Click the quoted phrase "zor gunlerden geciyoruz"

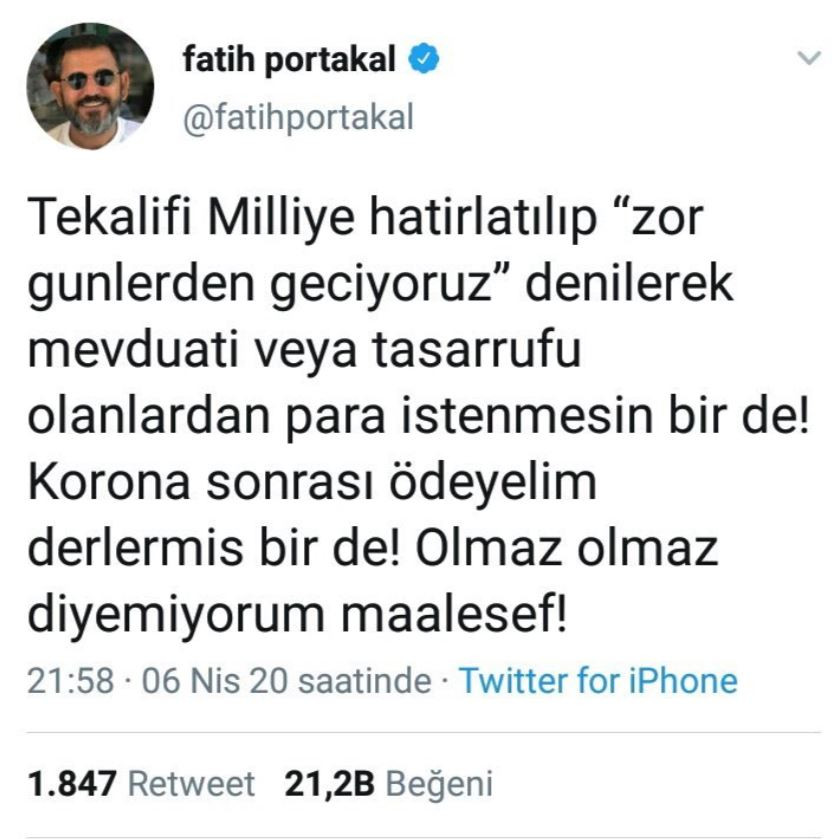pyautogui.click(x=365, y=250)
